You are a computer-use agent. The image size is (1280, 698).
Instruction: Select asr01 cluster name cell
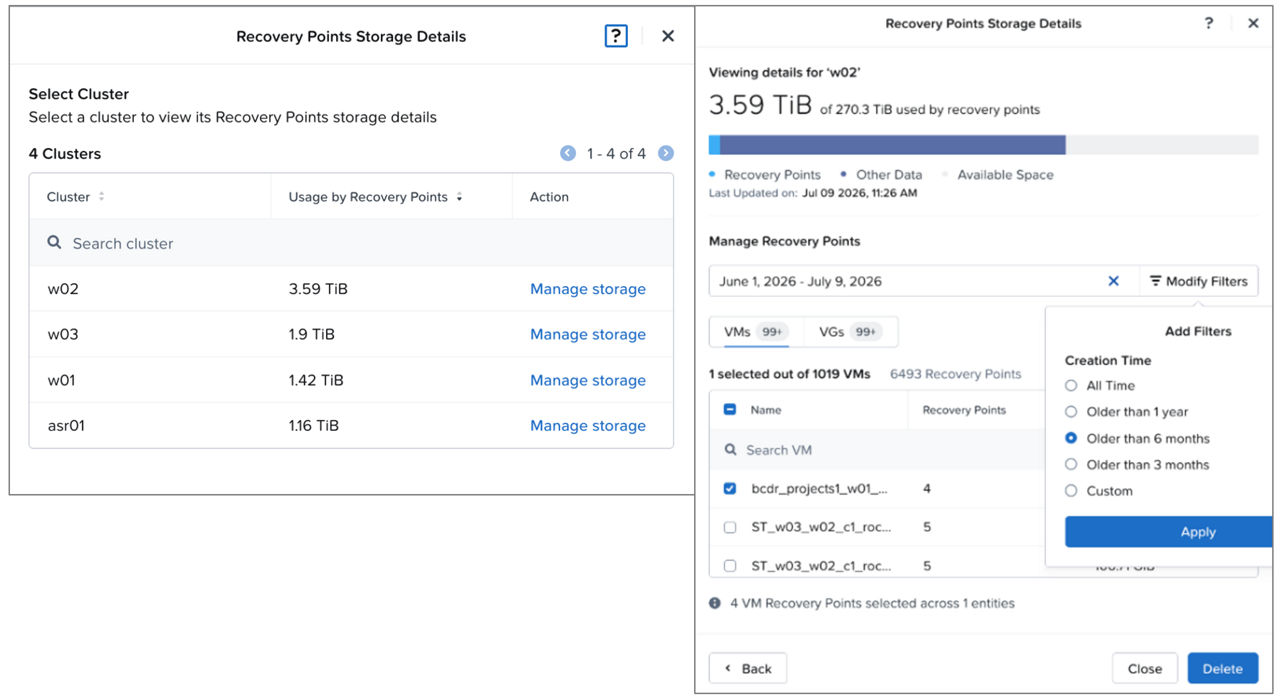[x=66, y=425]
